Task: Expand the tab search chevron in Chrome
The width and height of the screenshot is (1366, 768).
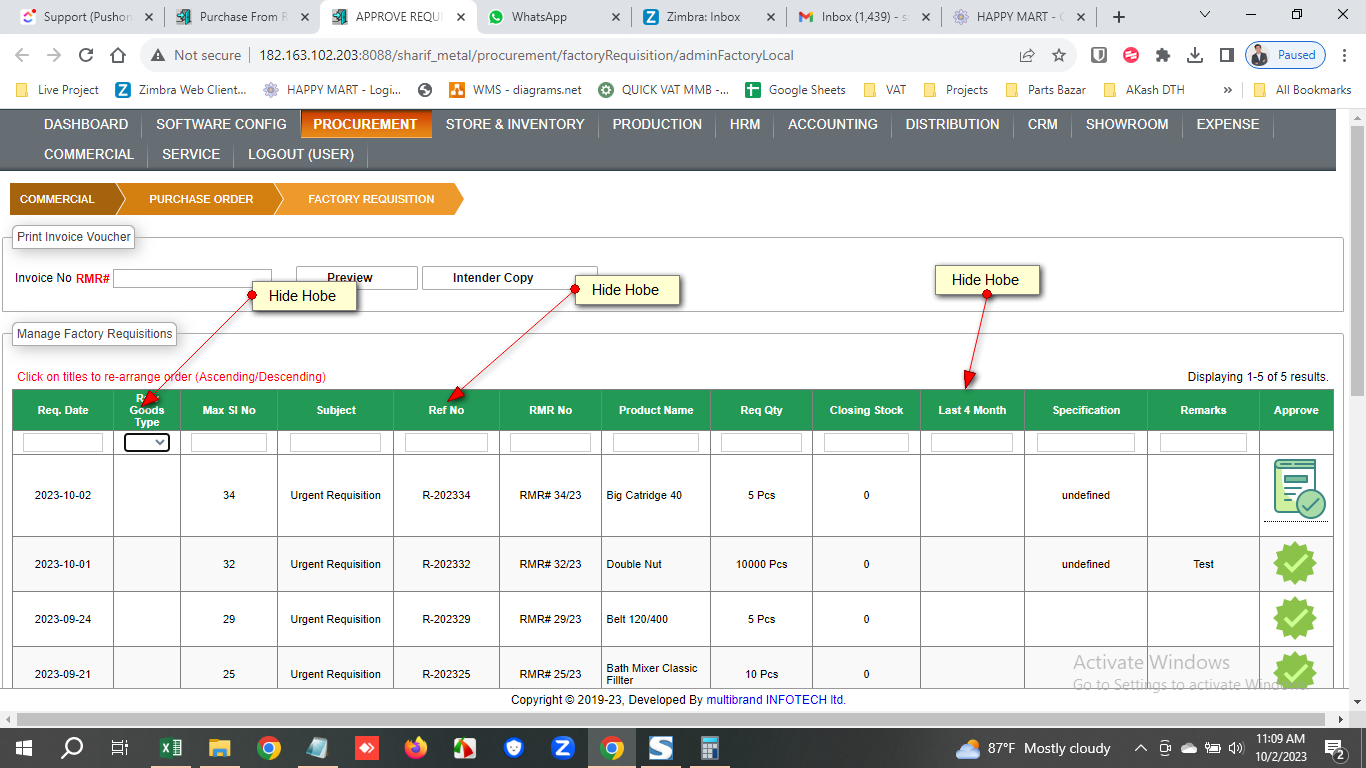Action: click(x=1204, y=16)
